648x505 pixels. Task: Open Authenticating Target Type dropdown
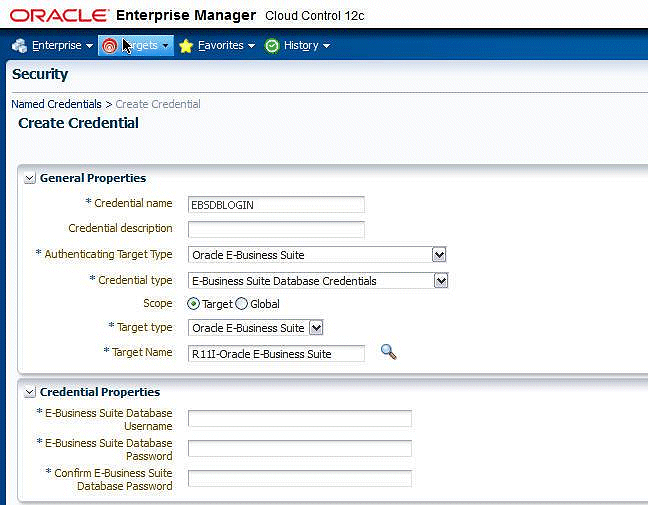pyautogui.click(x=439, y=255)
